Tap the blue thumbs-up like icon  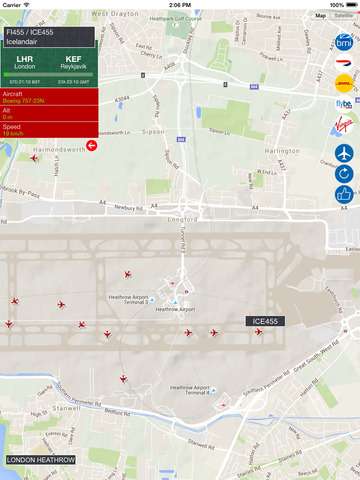[x=344, y=194]
